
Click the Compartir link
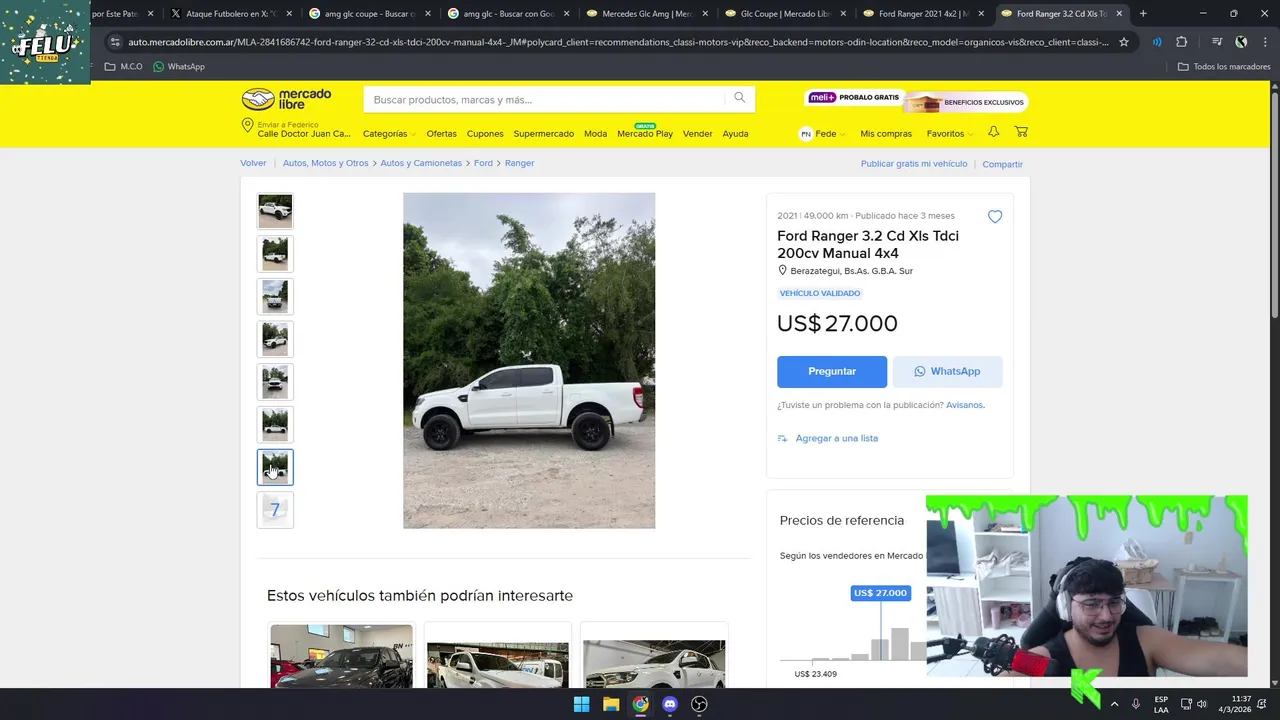[1002, 164]
